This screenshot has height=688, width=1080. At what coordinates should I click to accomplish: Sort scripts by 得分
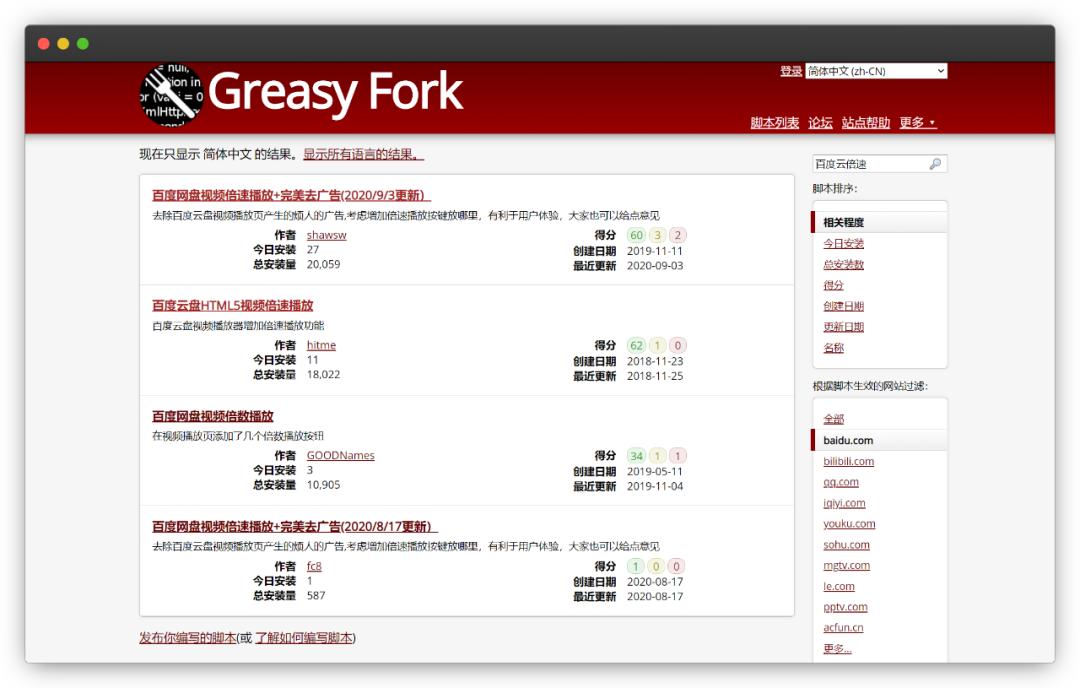tap(835, 285)
